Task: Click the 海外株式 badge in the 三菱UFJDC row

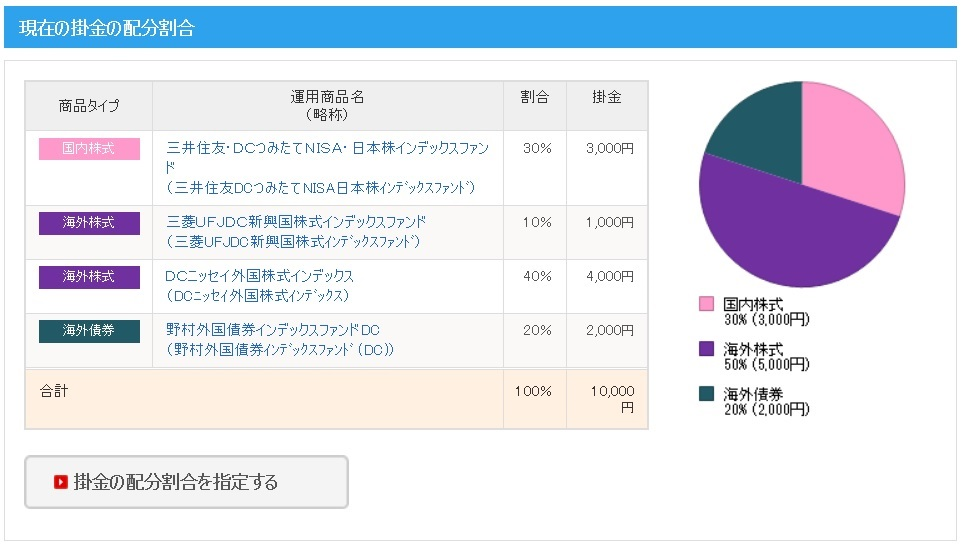Action: point(89,223)
